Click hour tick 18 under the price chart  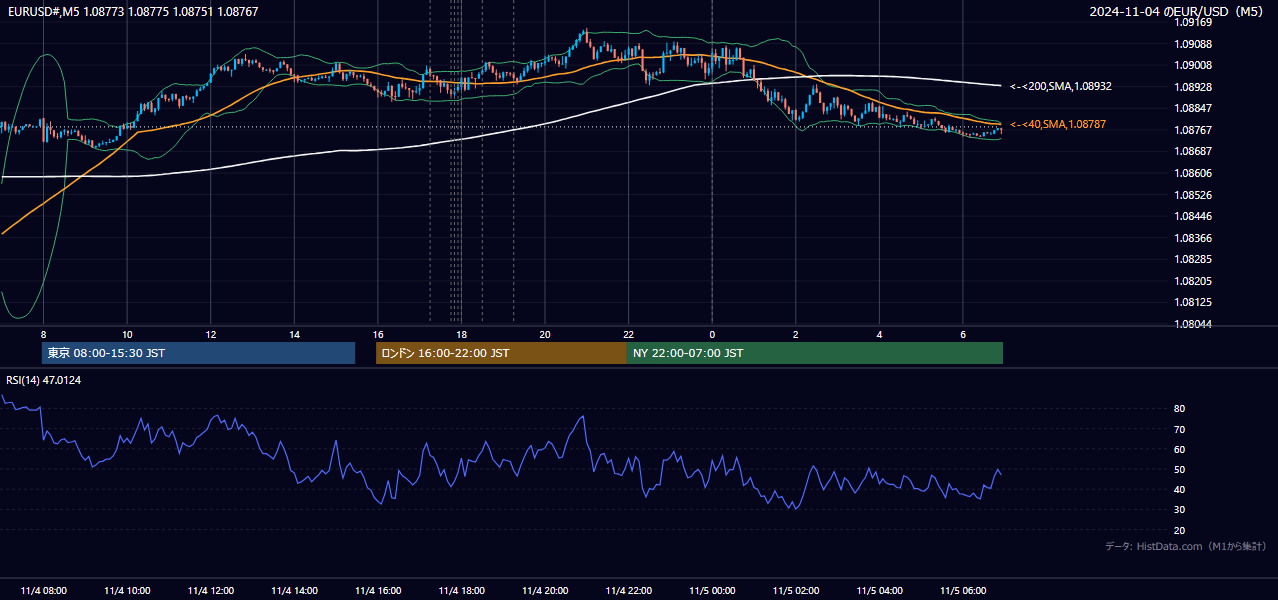pyautogui.click(x=461, y=334)
